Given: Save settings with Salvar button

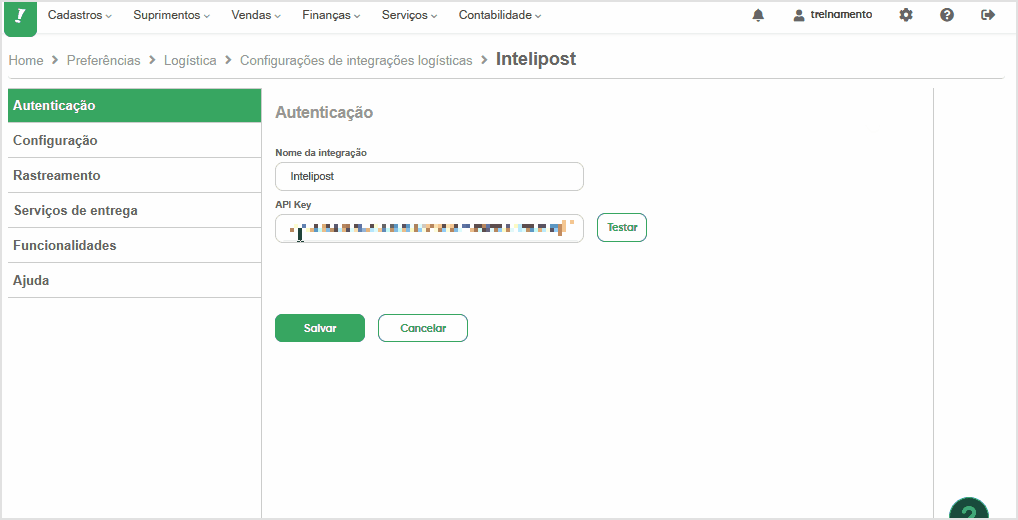Looking at the screenshot, I should point(320,328).
